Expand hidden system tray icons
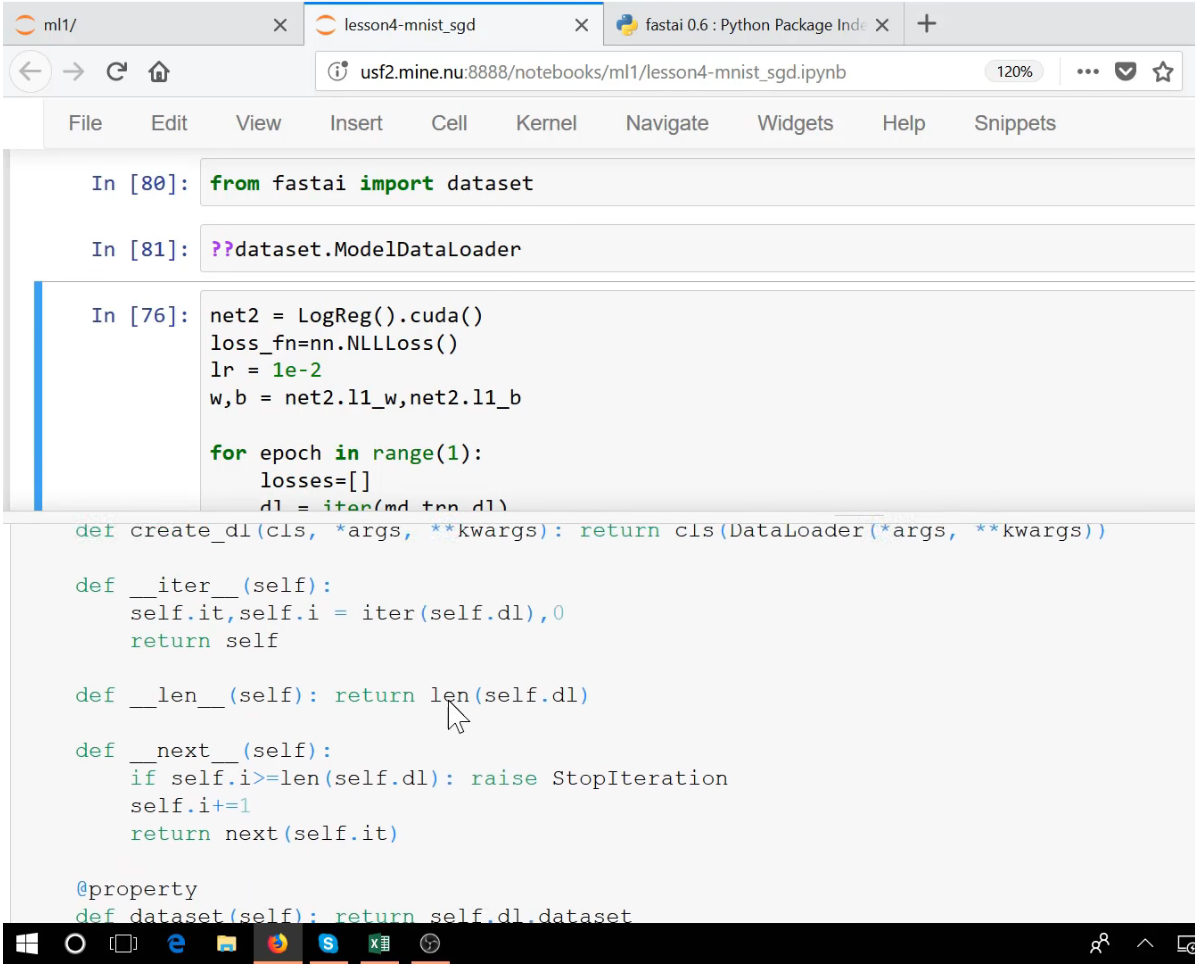 [x=1143, y=943]
